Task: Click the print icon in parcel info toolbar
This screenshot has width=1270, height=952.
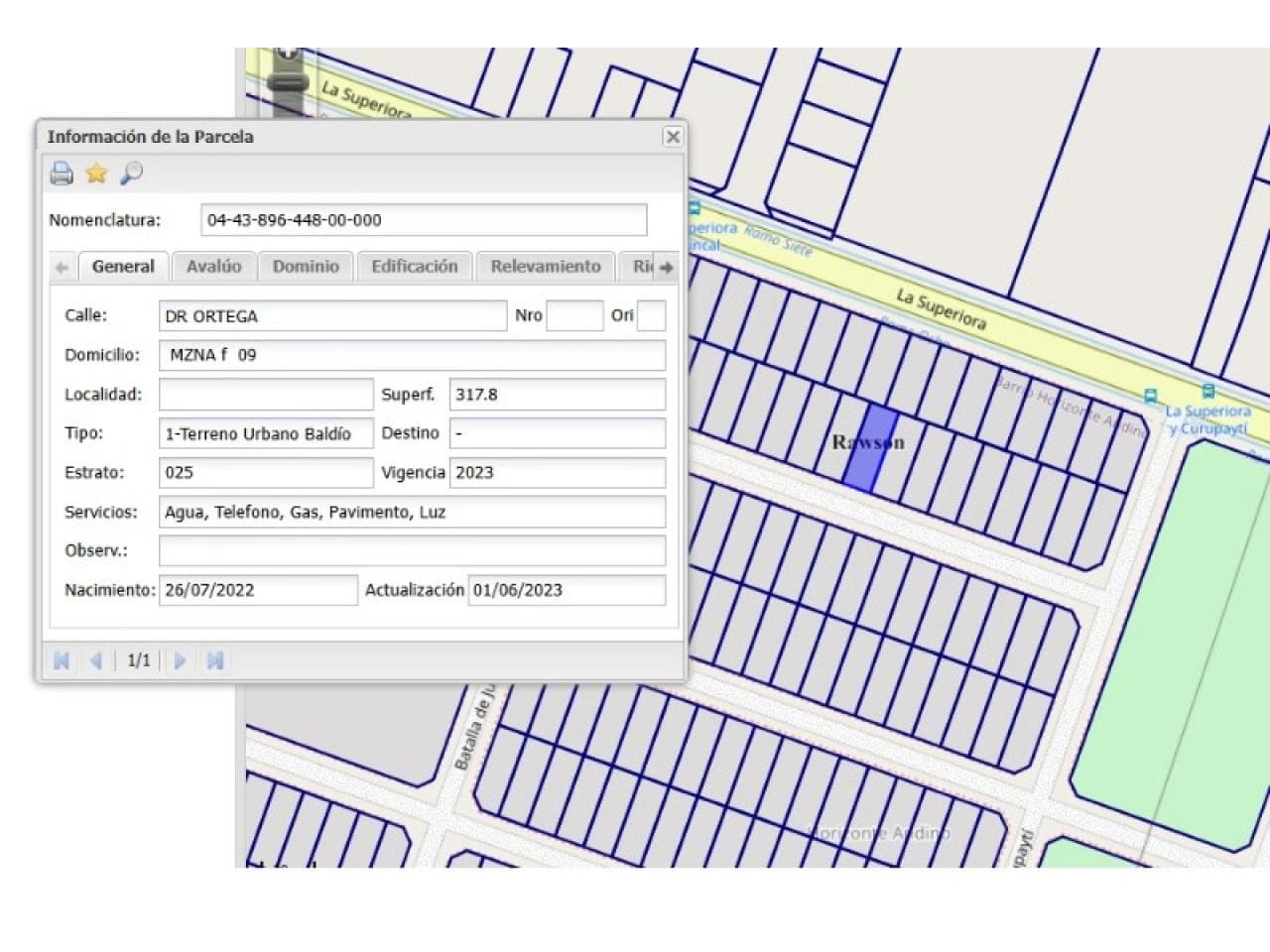Action: (x=62, y=174)
